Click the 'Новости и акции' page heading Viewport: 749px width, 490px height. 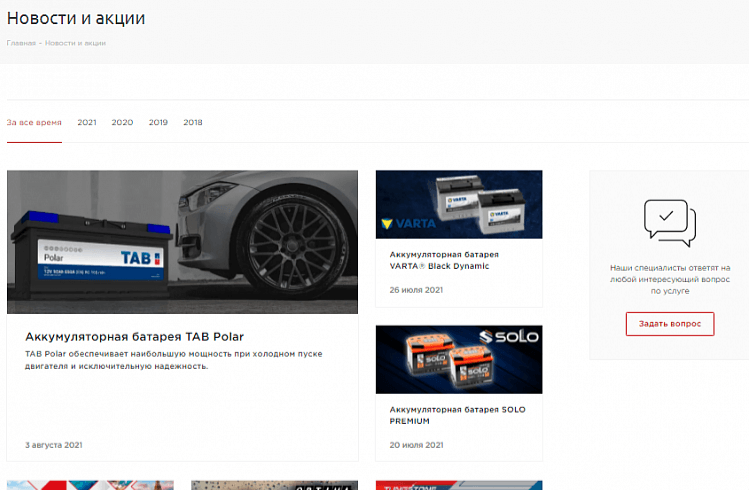click(x=76, y=18)
